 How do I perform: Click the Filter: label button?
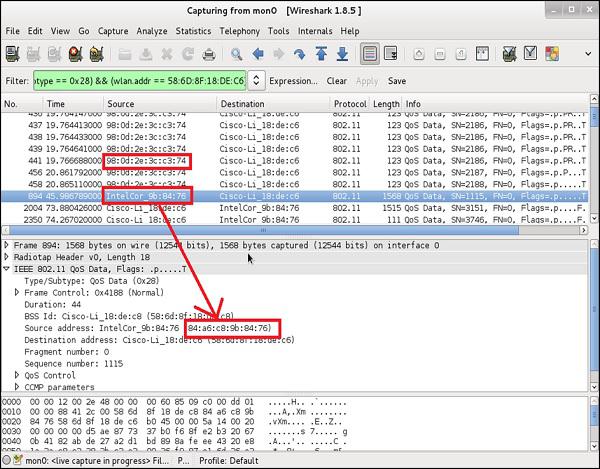point(17,81)
